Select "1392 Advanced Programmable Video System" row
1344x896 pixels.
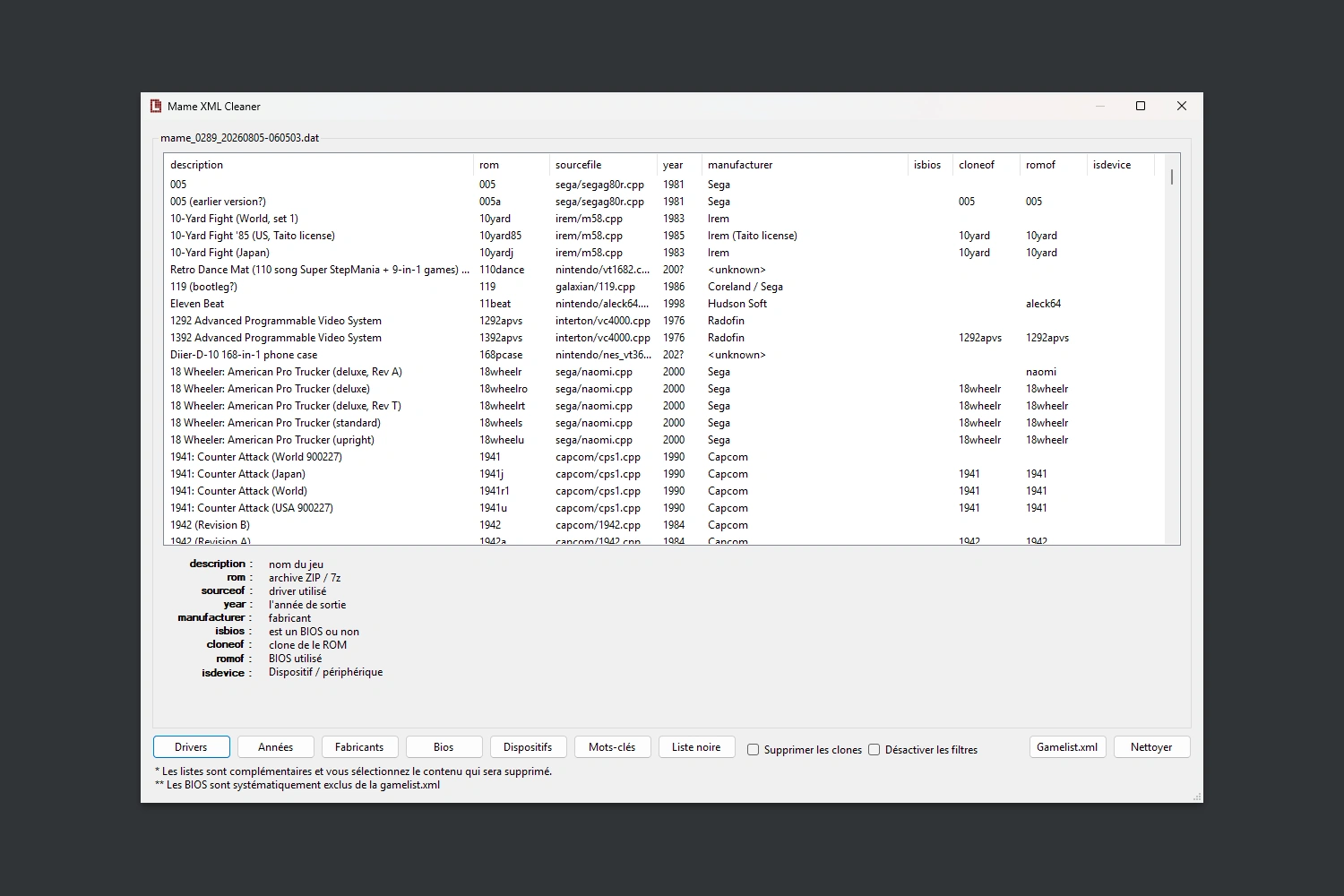pyautogui.click(x=665, y=338)
